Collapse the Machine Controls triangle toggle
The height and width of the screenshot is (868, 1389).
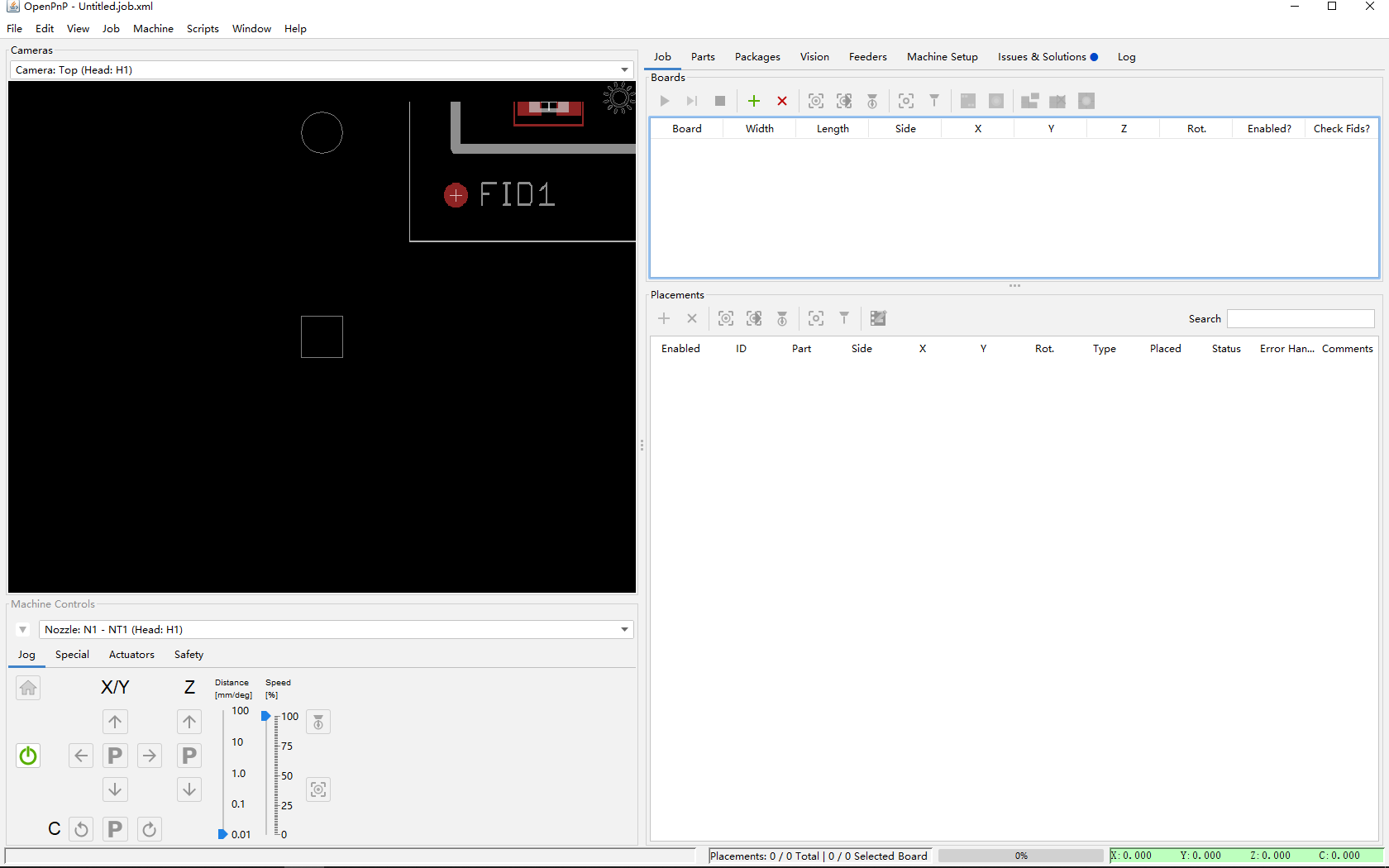[23, 630]
